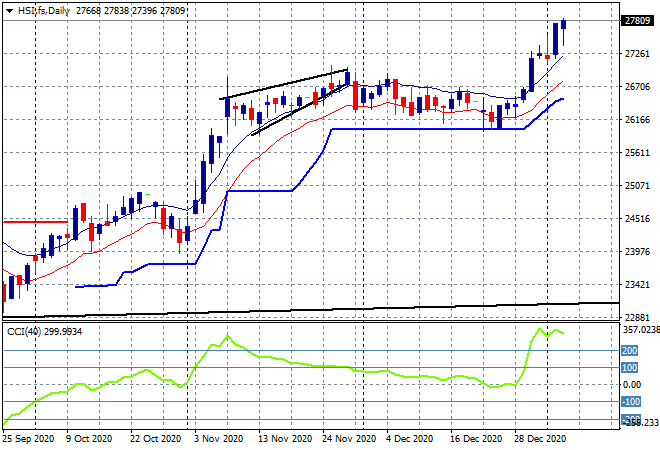660x450 pixels.
Task: Click the CCI(40) indicator label
Action: 23,331
